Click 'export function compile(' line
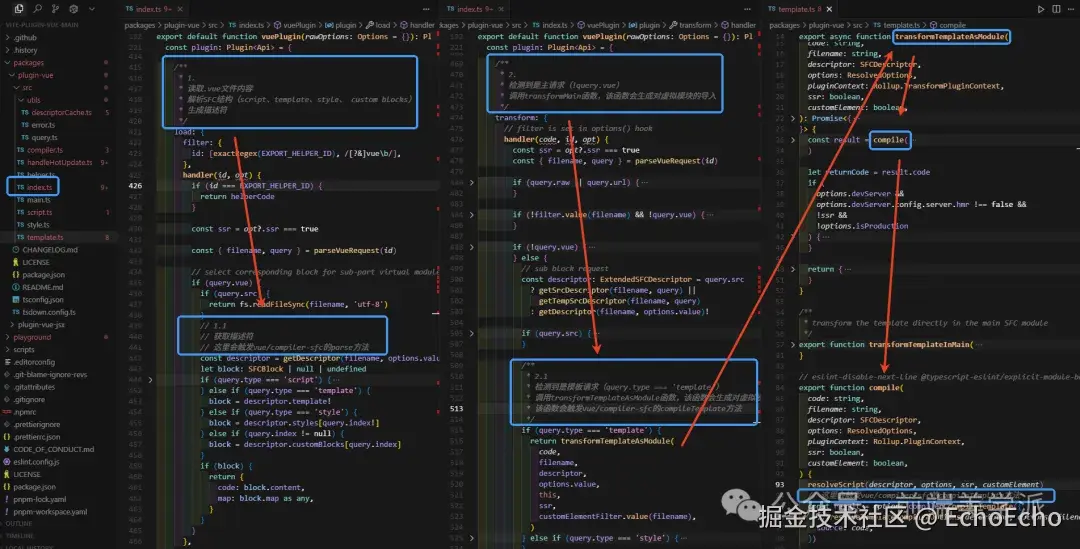The image size is (1080, 549). [851, 388]
